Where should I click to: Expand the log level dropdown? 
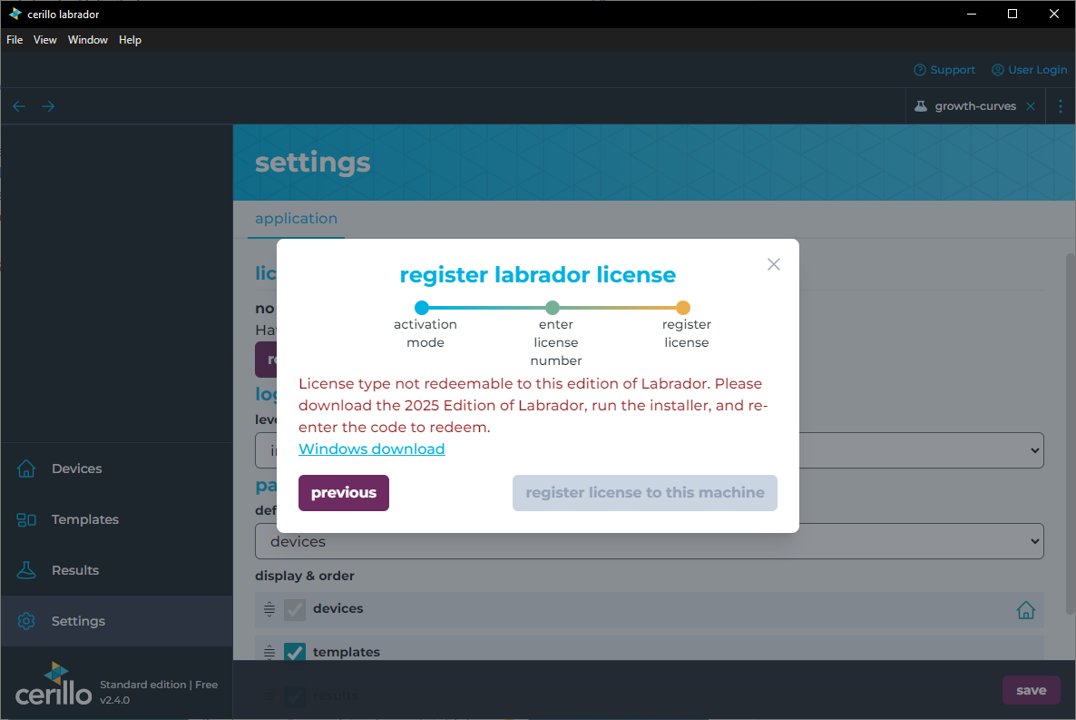pyautogui.click(x=649, y=450)
